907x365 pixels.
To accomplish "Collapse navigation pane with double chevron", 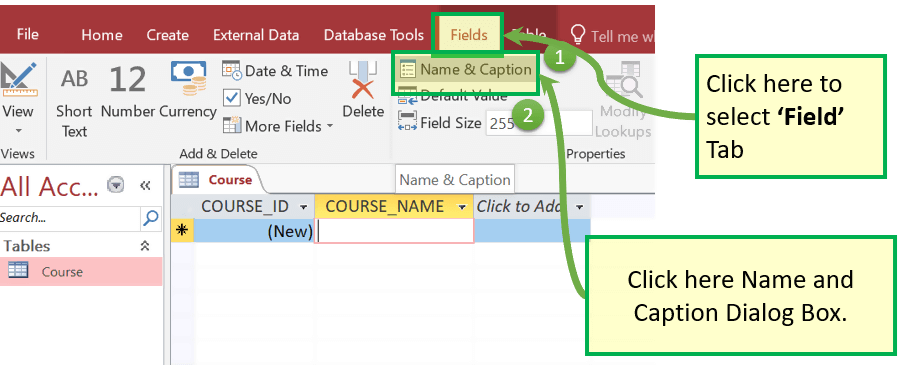I will click(145, 185).
